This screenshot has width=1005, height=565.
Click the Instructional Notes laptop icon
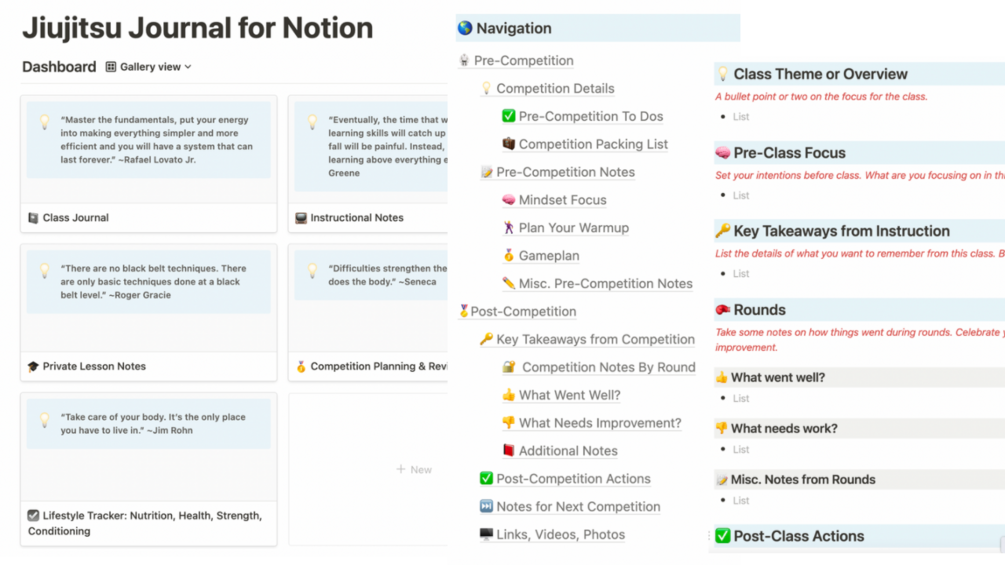[300, 217]
